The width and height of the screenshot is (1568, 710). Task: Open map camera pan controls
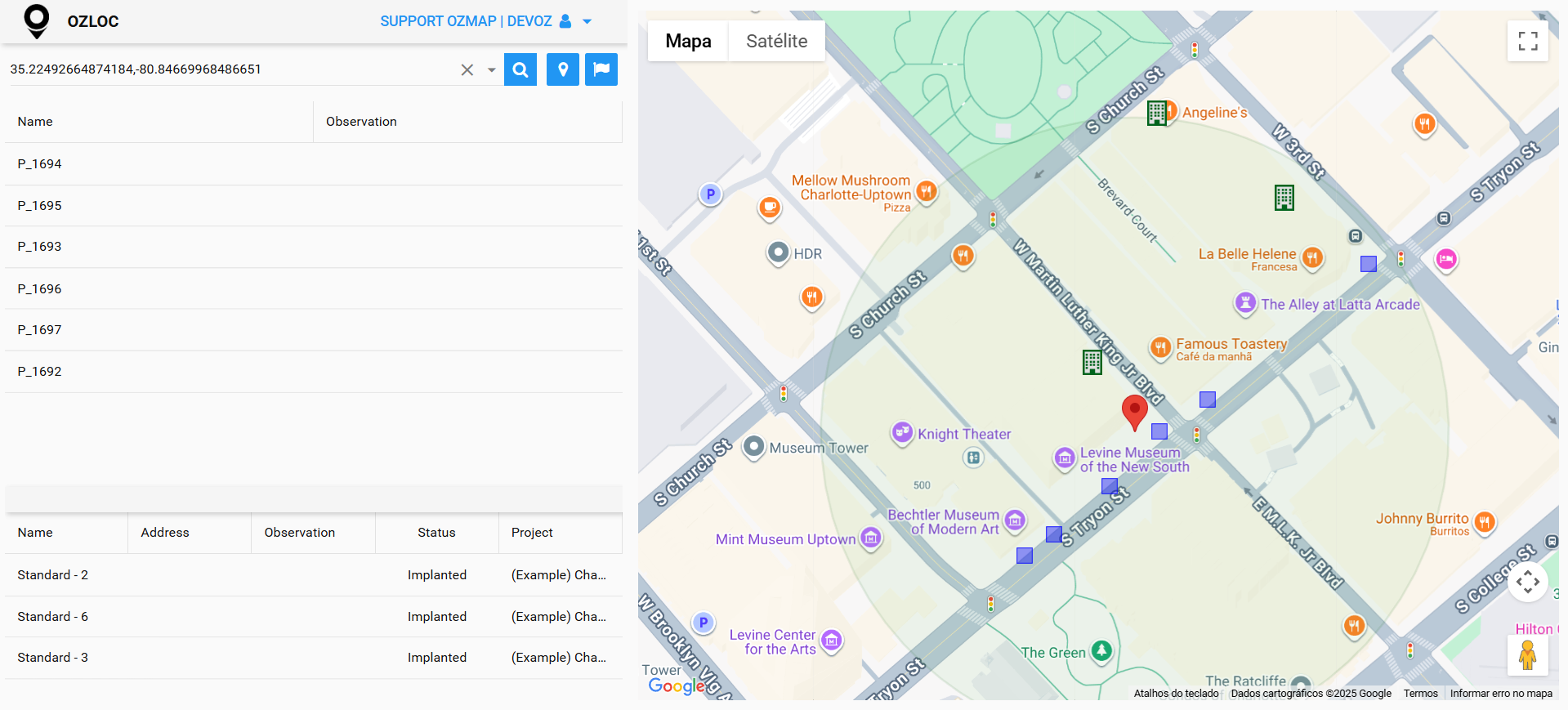tap(1528, 582)
